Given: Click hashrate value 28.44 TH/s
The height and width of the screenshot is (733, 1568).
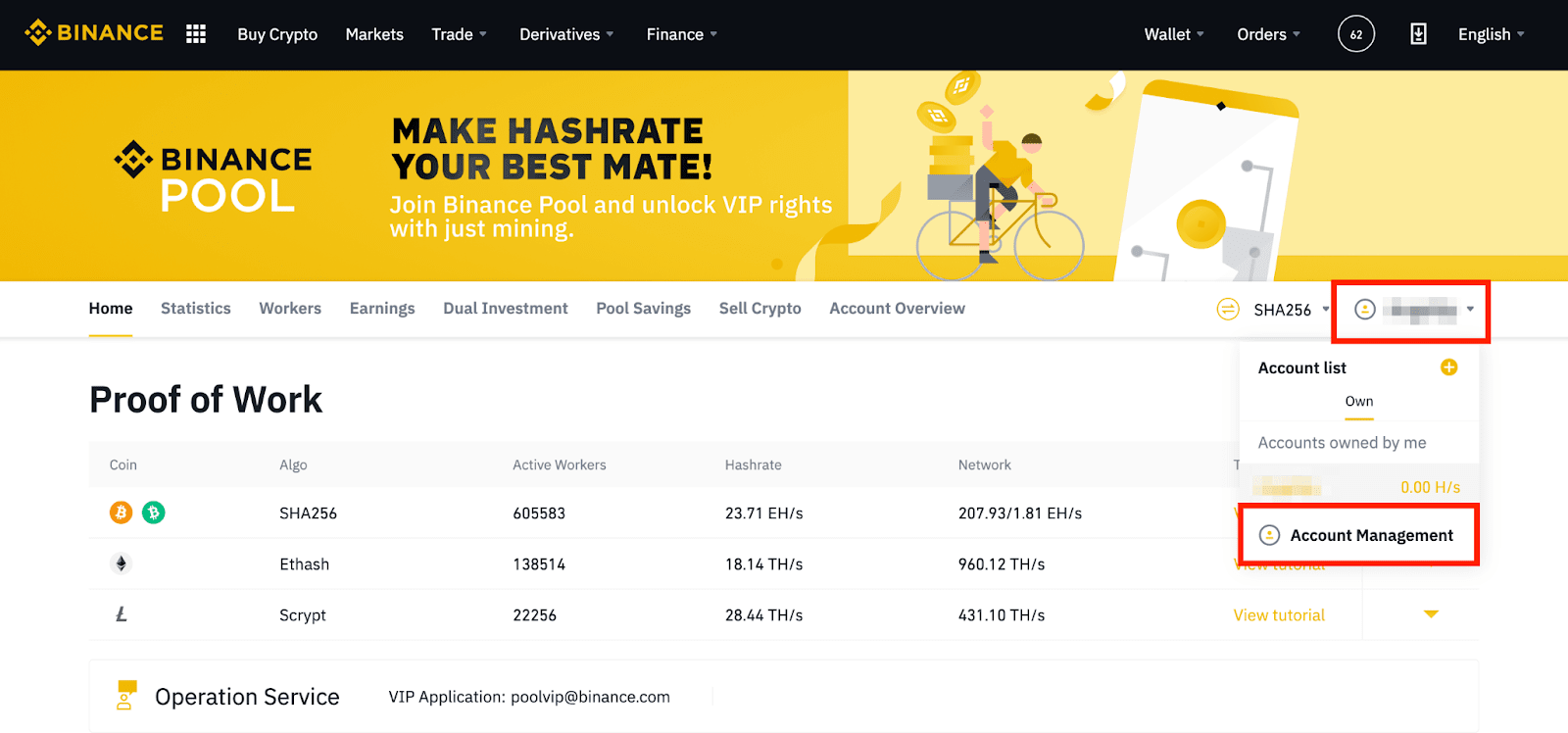Looking at the screenshot, I should pos(764,615).
